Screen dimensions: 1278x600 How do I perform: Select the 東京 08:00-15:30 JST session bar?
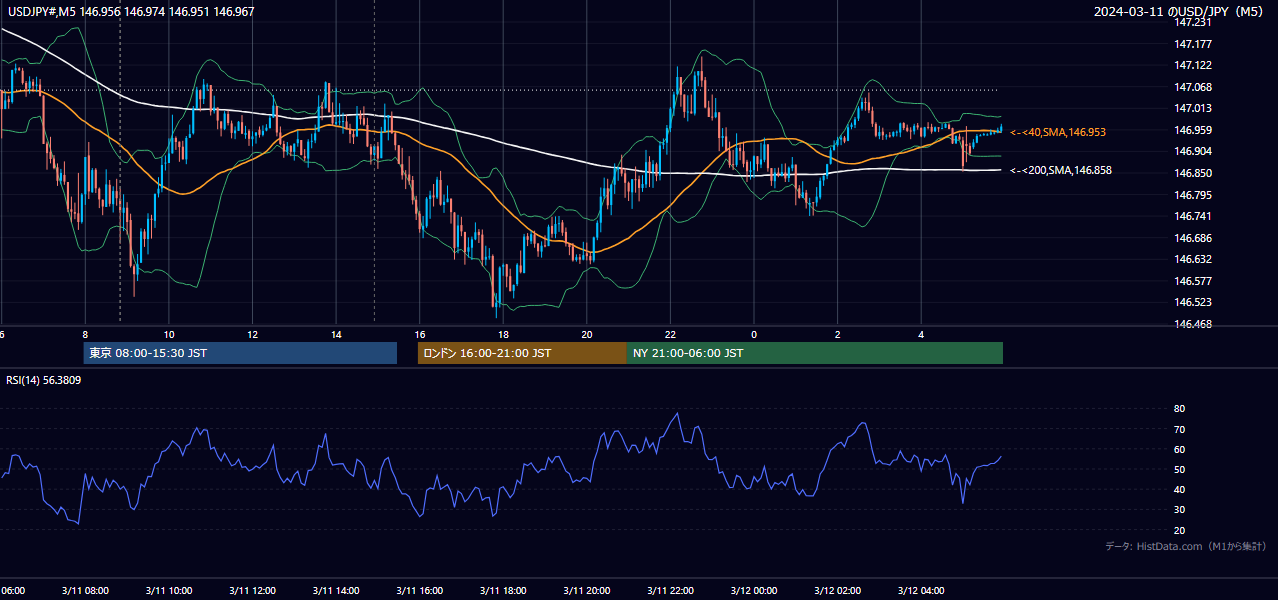tap(240, 353)
